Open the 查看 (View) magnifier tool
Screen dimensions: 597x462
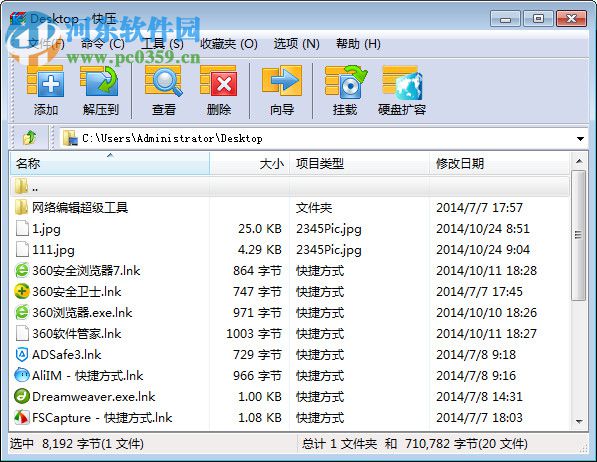click(x=164, y=81)
